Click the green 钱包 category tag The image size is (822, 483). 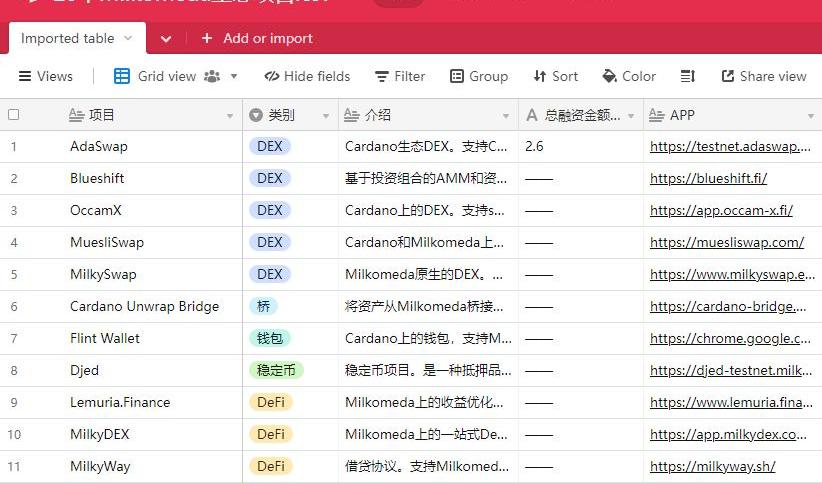(x=268, y=338)
